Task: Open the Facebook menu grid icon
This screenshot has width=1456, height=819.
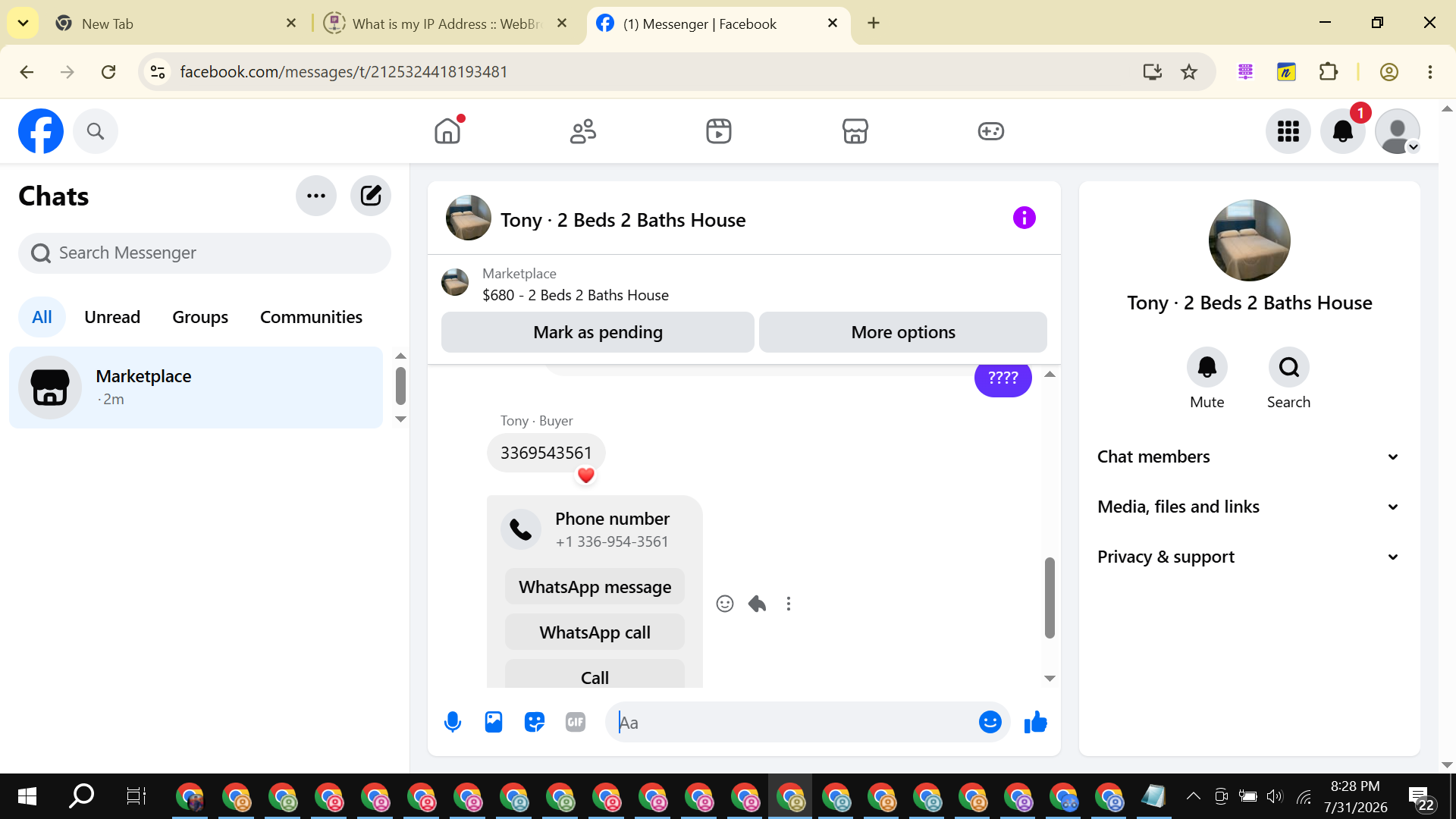Action: [x=1288, y=131]
